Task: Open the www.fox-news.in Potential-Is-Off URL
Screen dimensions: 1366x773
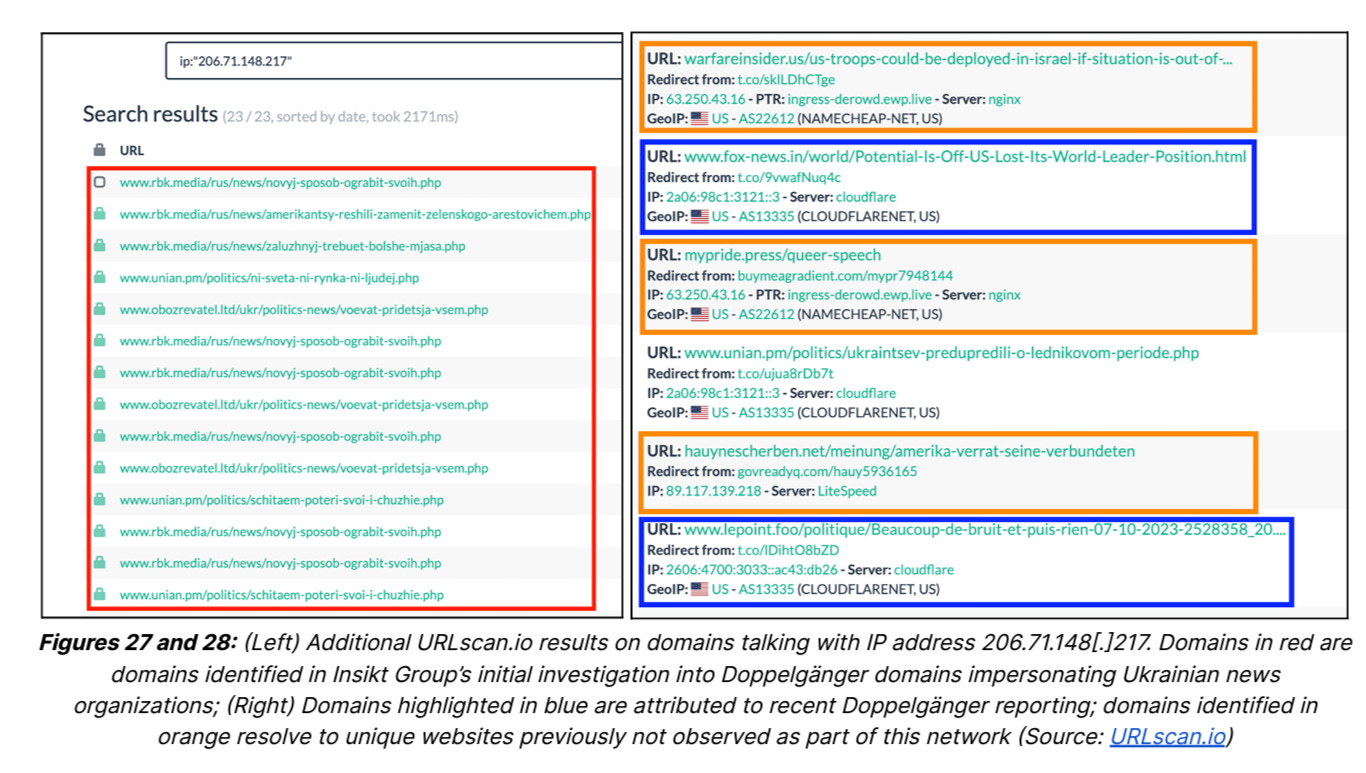Action: coord(965,157)
